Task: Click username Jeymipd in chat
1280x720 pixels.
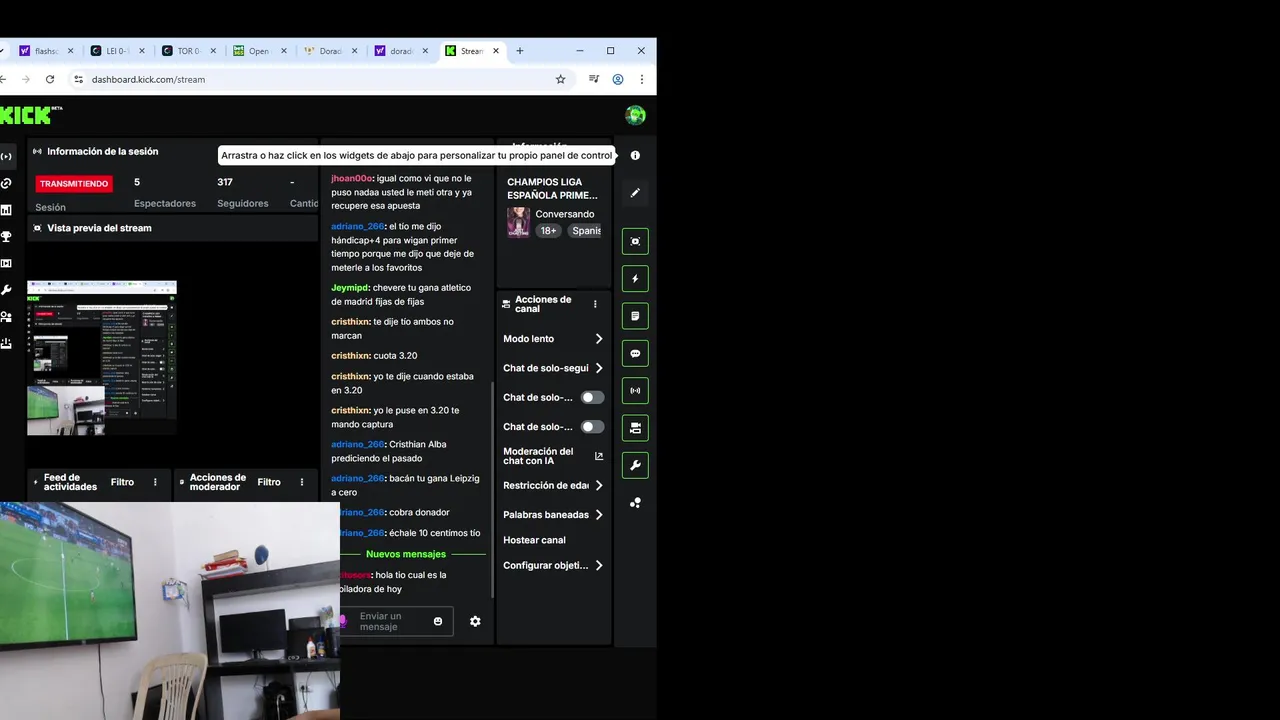Action: [x=350, y=288]
